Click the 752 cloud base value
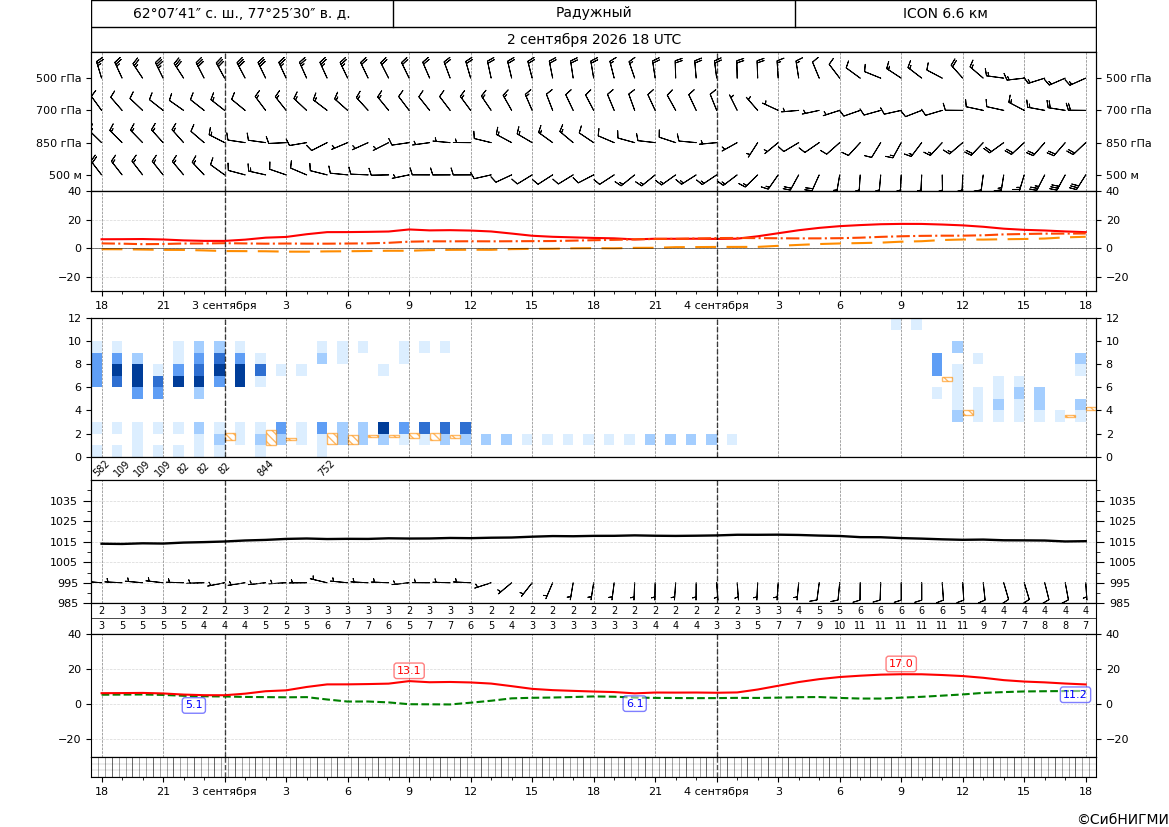The width and height of the screenshot is (1169, 827). 326,469
